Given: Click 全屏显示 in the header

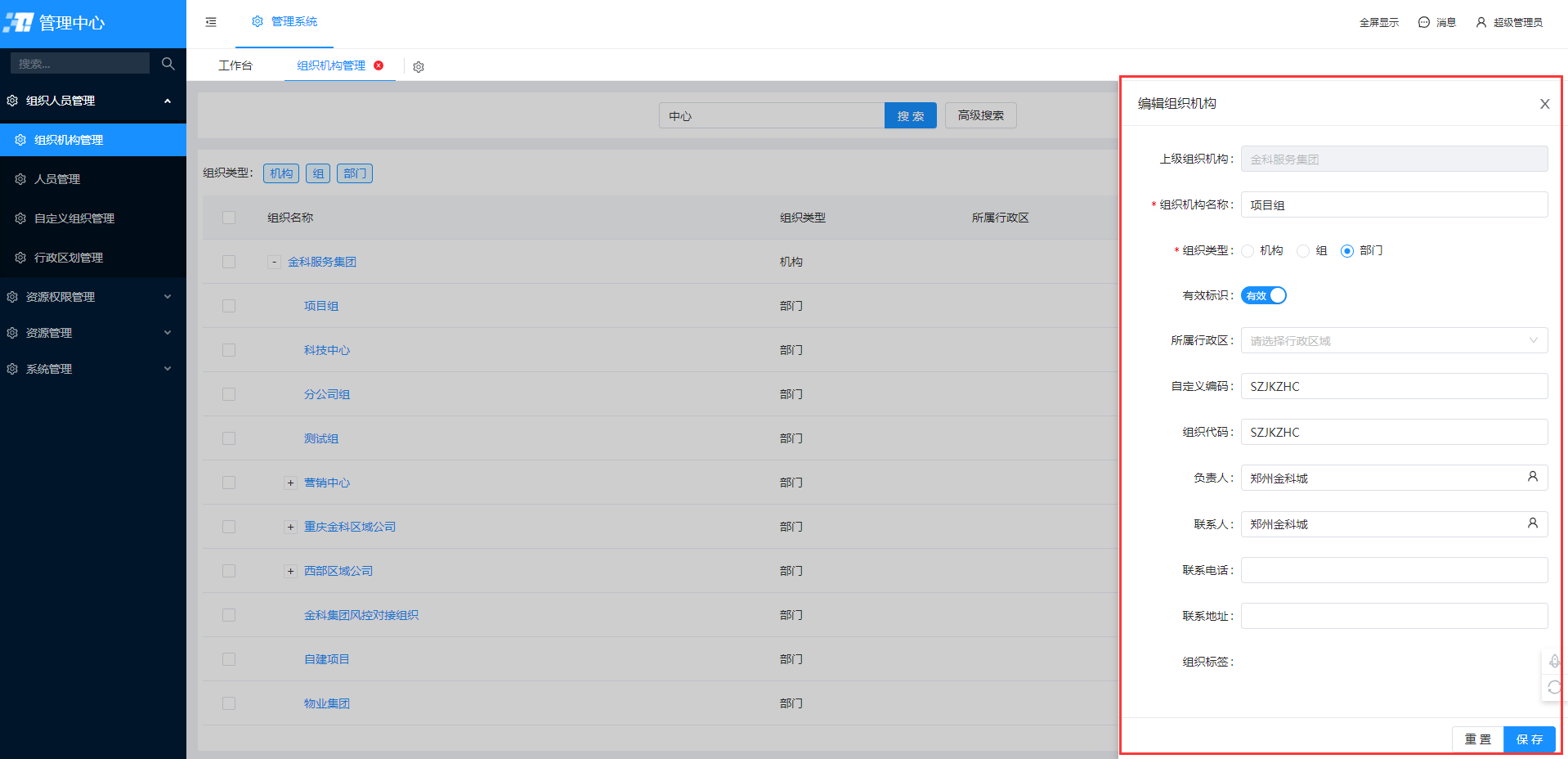Looking at the screenshot, I should coord(1379,23).
